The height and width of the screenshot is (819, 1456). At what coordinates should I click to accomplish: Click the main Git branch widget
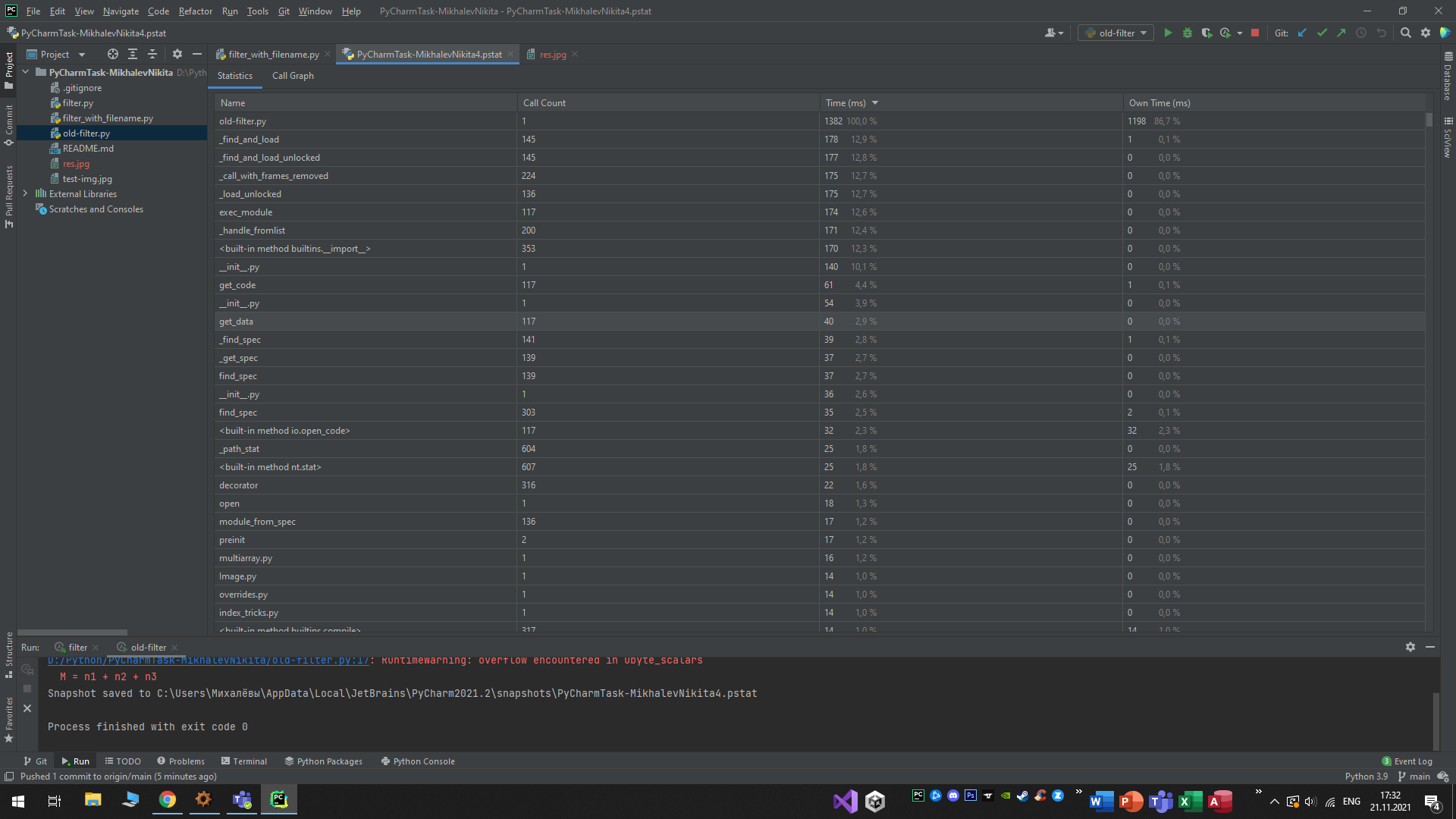[x=1414, y=776]
